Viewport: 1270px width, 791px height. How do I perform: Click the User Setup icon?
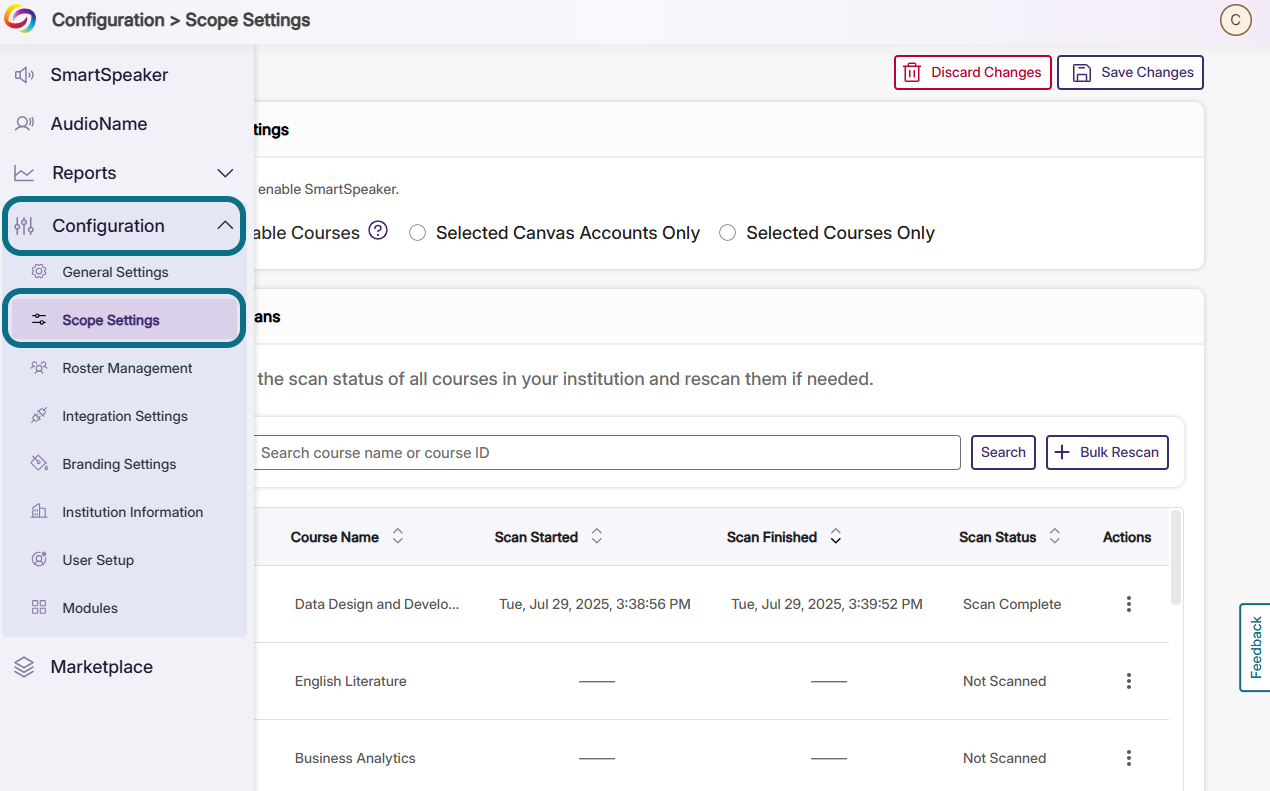(39, 560)
